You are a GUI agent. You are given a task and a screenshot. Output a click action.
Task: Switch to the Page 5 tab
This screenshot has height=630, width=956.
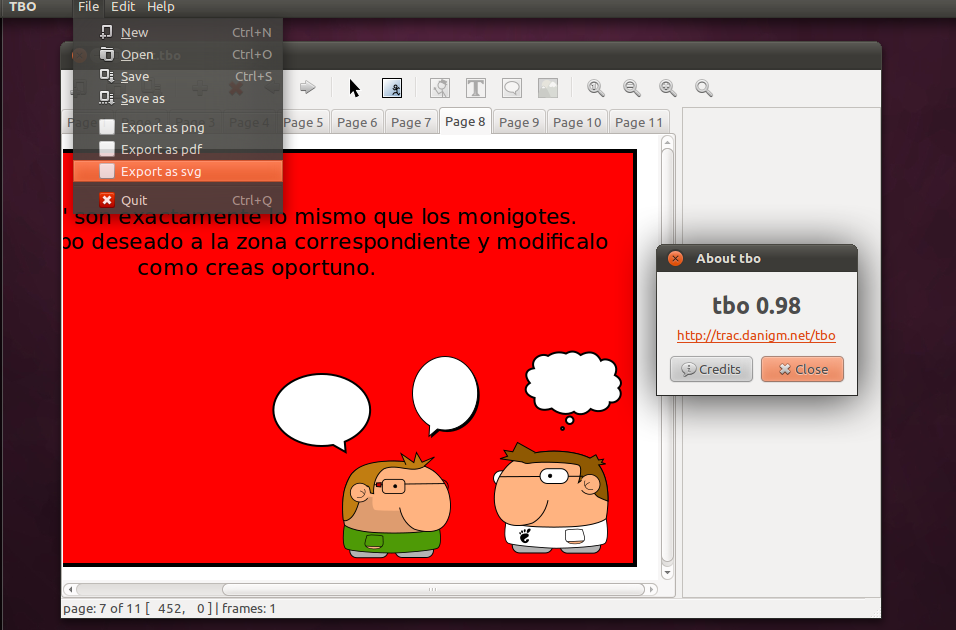point(305,121)
